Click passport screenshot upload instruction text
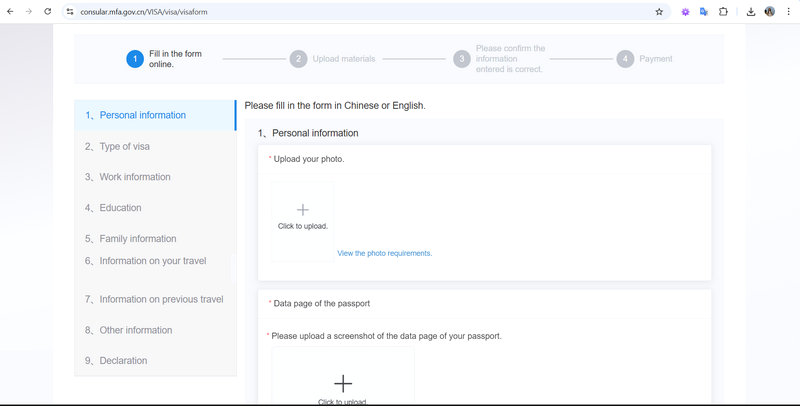 pos(386,336)
